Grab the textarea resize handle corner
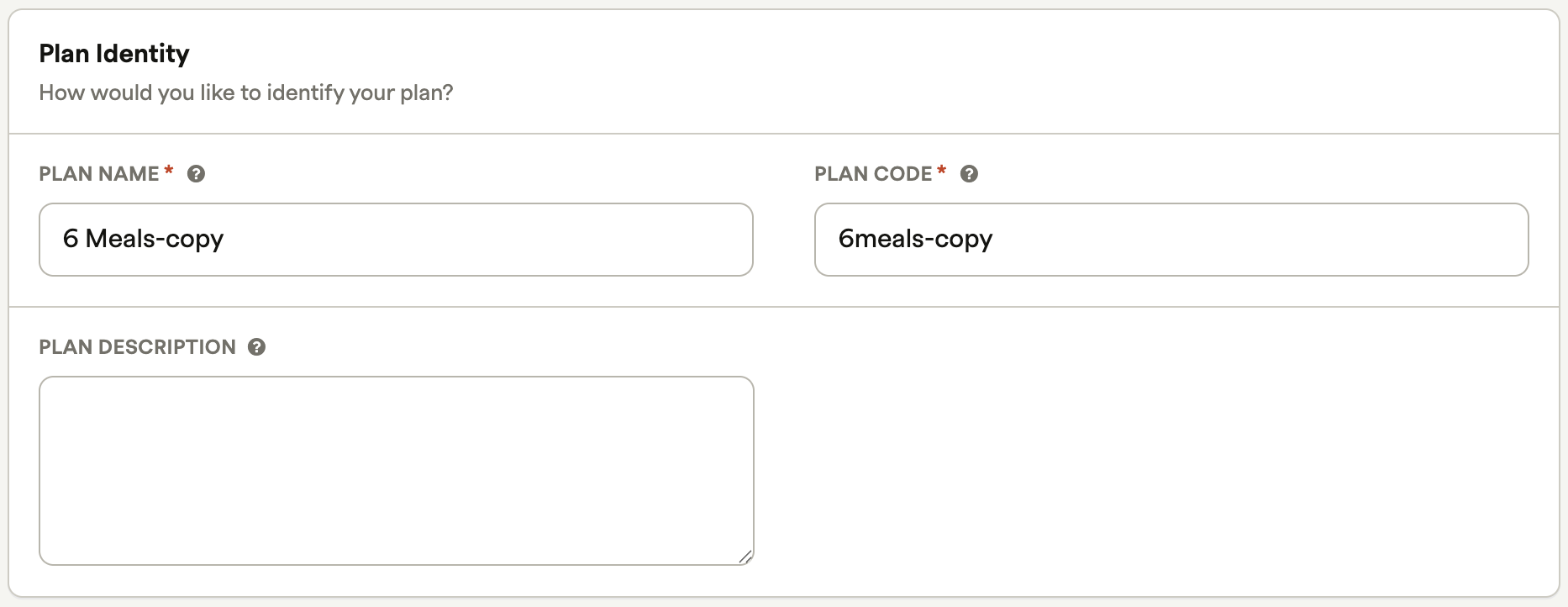Viewport: 1568px width, 607px height. click(x=745, y=557)
